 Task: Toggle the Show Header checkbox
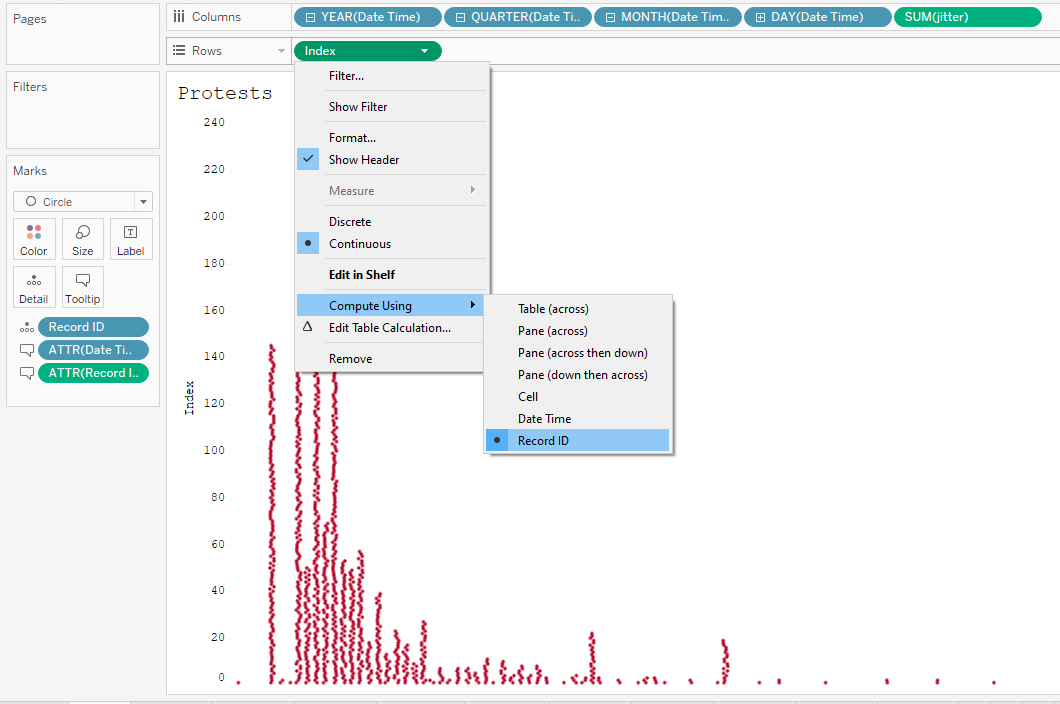click(307, 158)
